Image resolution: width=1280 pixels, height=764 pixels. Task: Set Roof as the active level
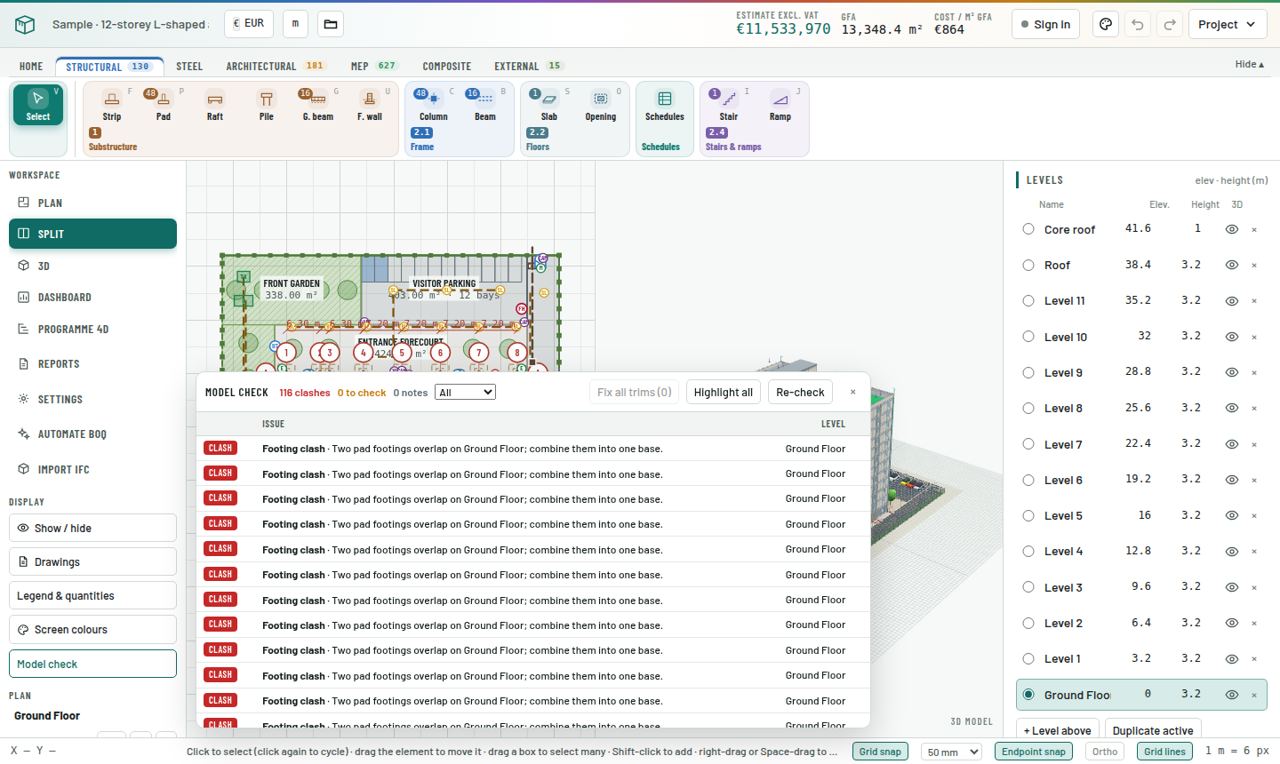click(1028, 265)
